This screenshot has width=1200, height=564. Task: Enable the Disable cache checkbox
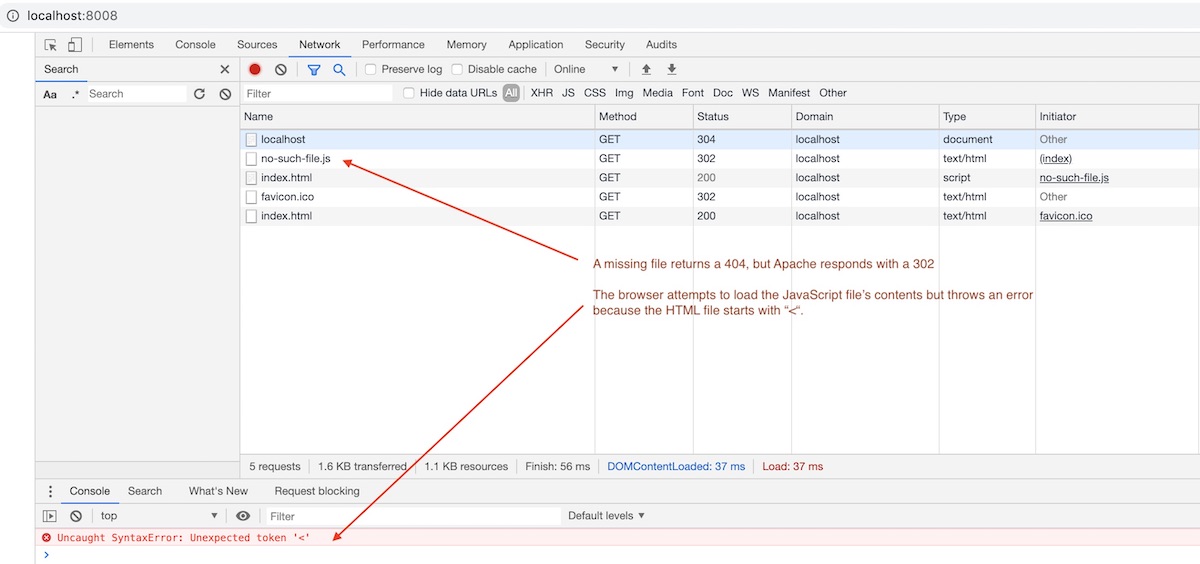(457, 69)
